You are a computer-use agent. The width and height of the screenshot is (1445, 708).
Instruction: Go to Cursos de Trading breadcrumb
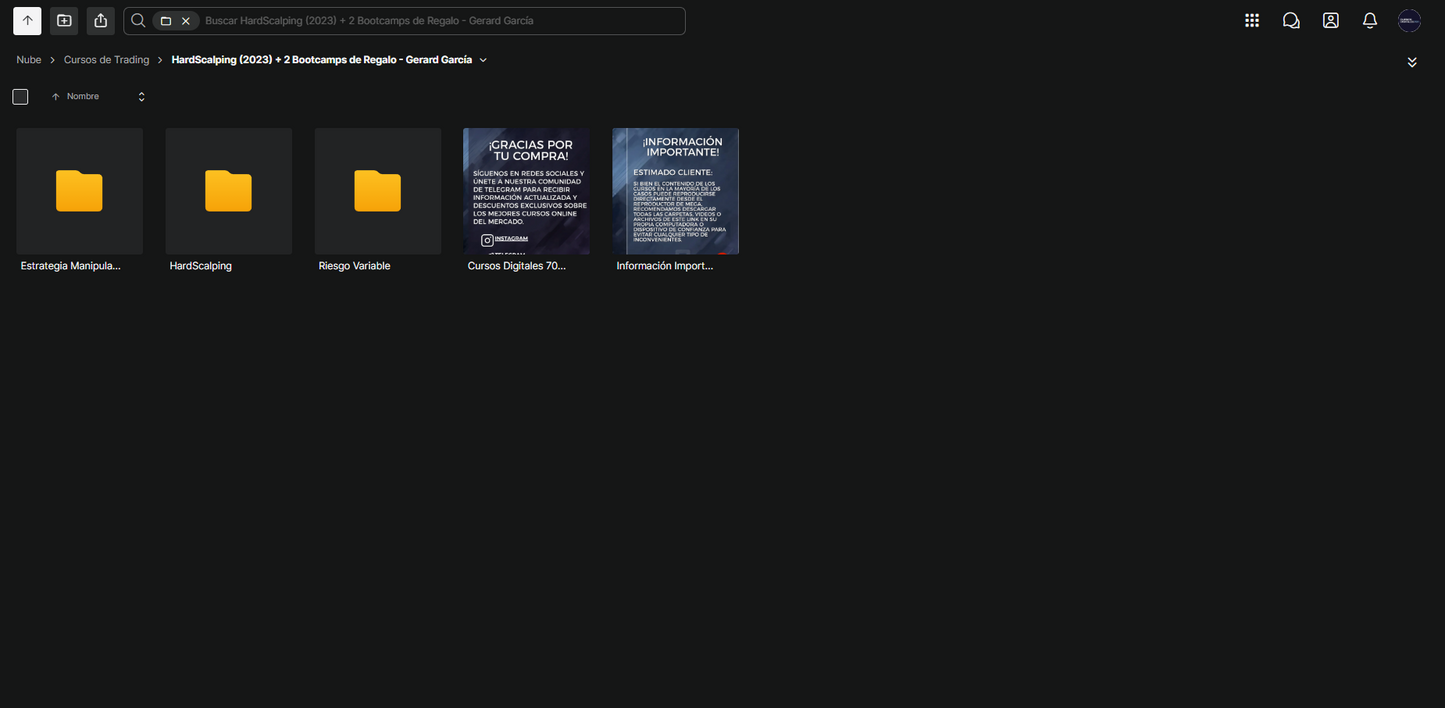106,60
